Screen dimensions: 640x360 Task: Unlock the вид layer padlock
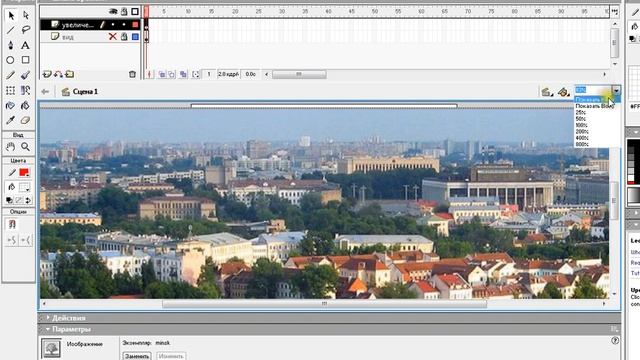[x=124, y=37]
